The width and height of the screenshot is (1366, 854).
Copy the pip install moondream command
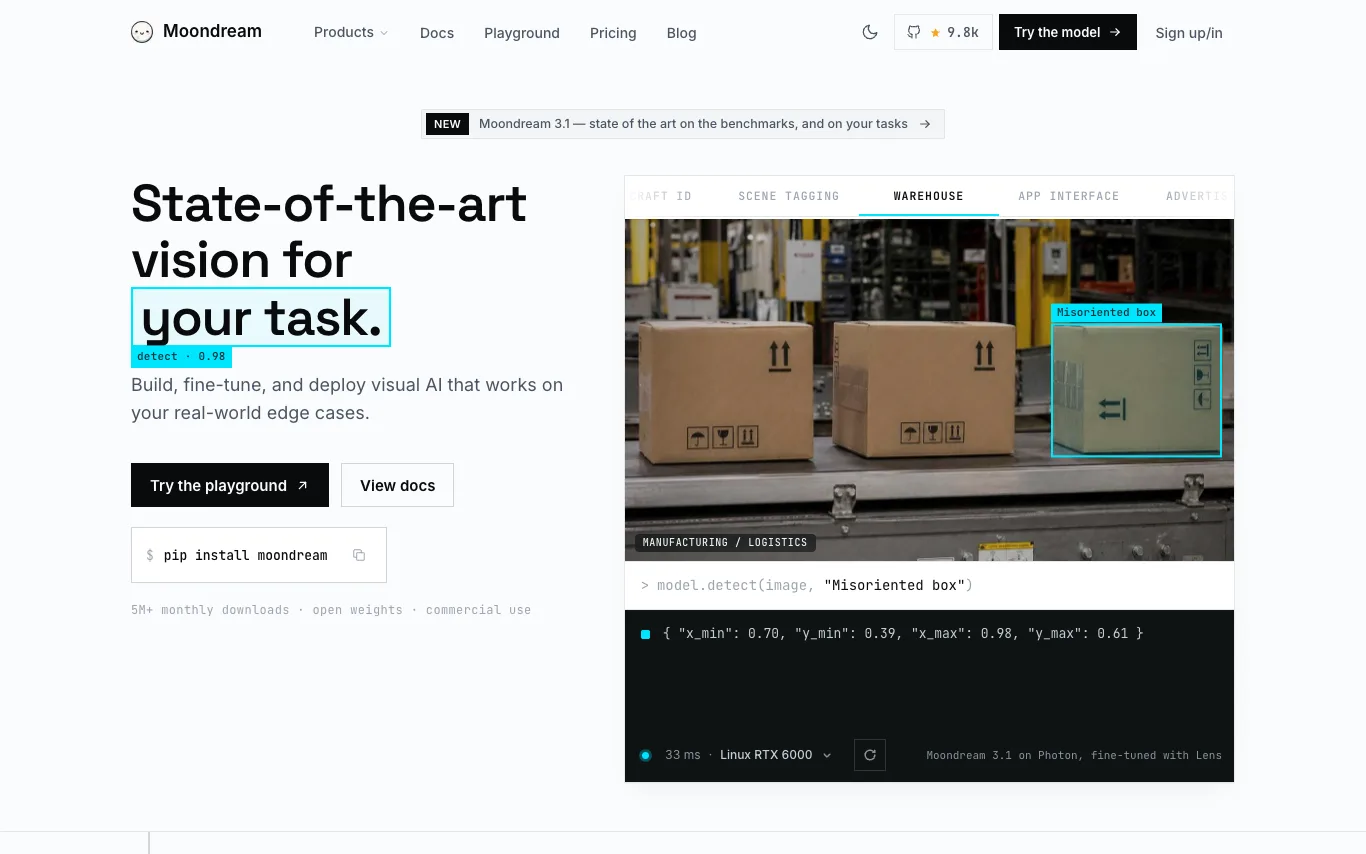click(x=359, y=555)
